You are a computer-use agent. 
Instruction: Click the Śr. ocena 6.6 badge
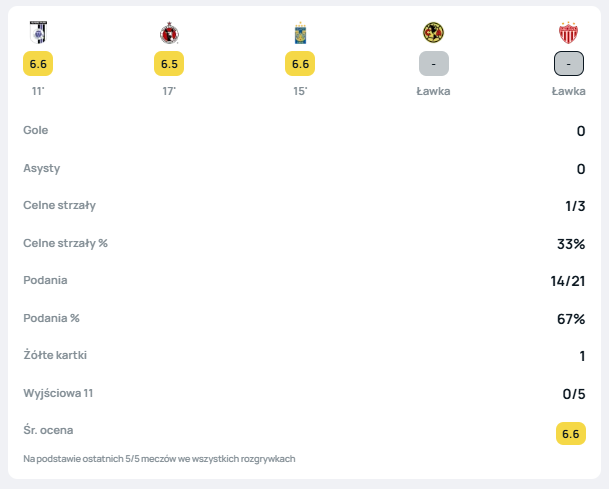tap(570, 433)
